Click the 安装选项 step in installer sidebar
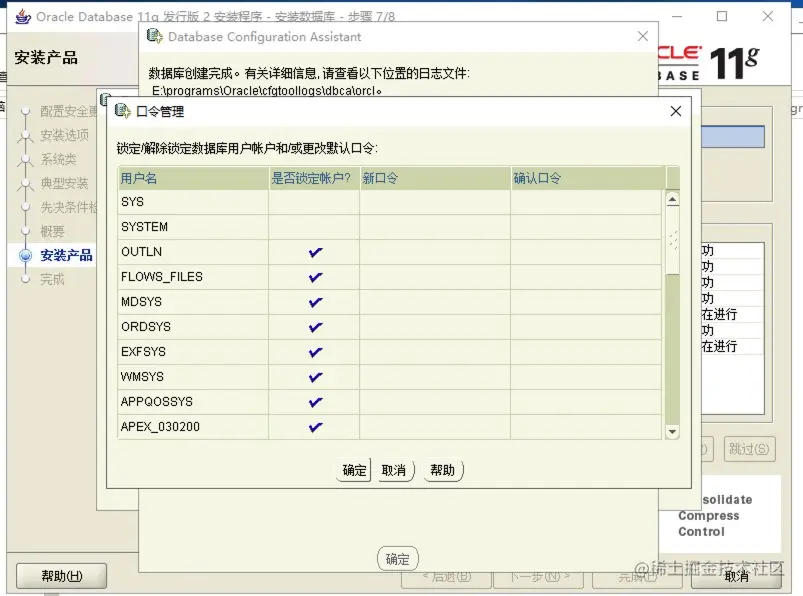Image resolution: width=803 pixels, height=596 pixels. pyautogui.click(x=65, y=135)
